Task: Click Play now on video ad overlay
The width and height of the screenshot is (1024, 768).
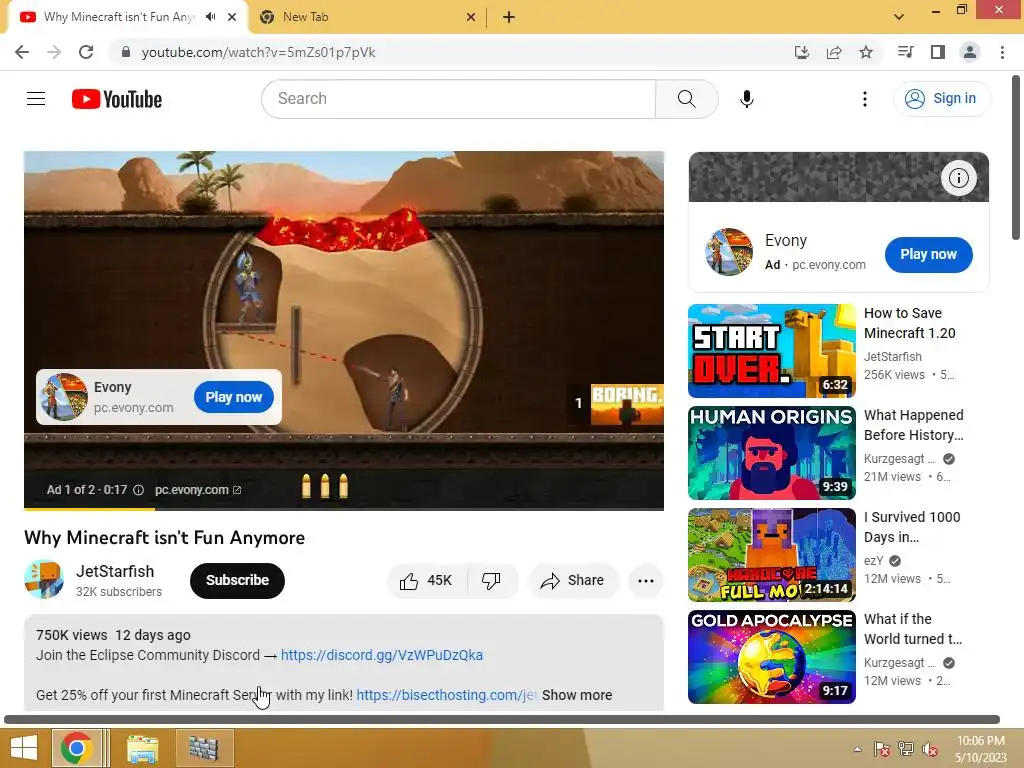Action: tap(234, 397)
